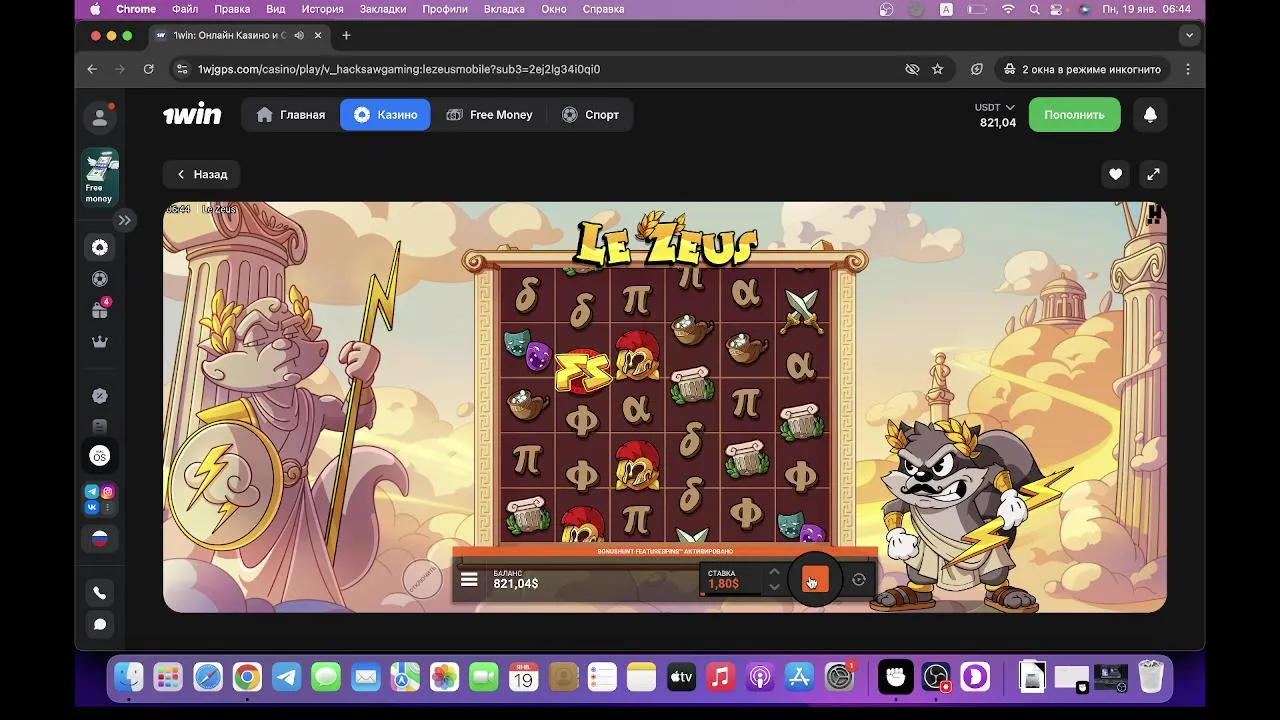This screenshot has width=1280, height=720.
Task: Change language via Russian flag icon
Action: point(100,538)
